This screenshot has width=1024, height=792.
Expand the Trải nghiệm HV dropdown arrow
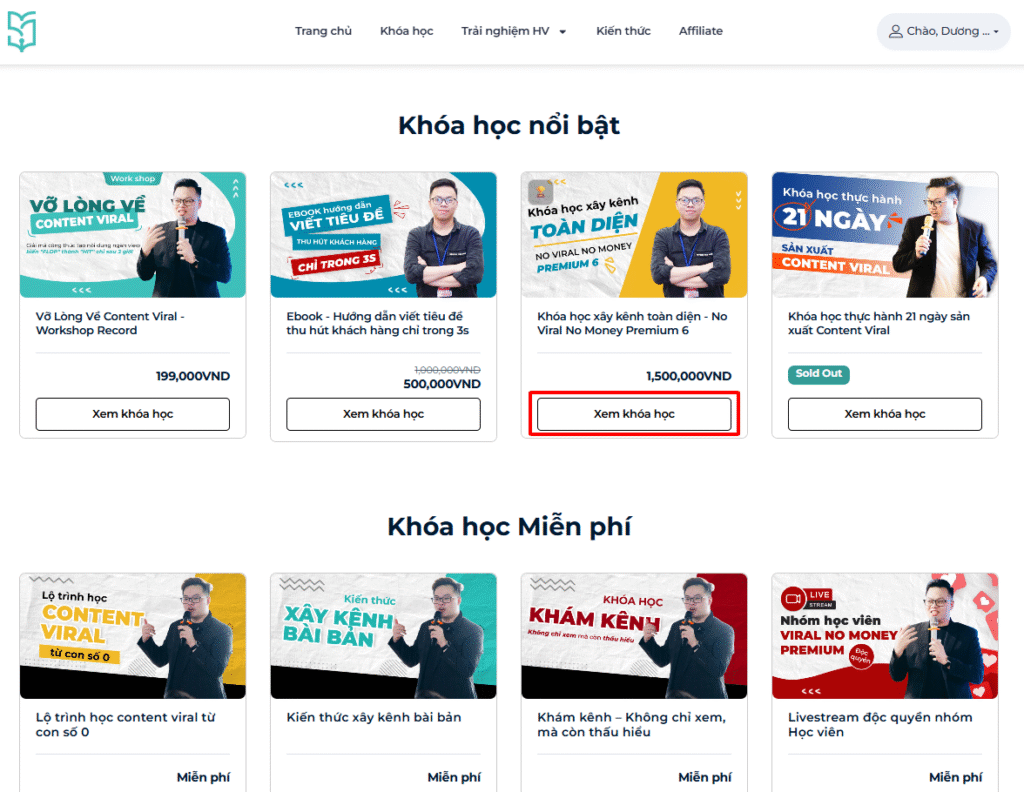[562, 31]
